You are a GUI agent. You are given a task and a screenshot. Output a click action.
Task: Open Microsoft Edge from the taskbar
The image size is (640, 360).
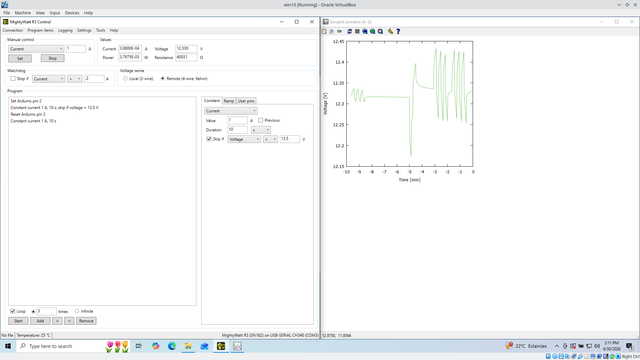tap(172, 346)
